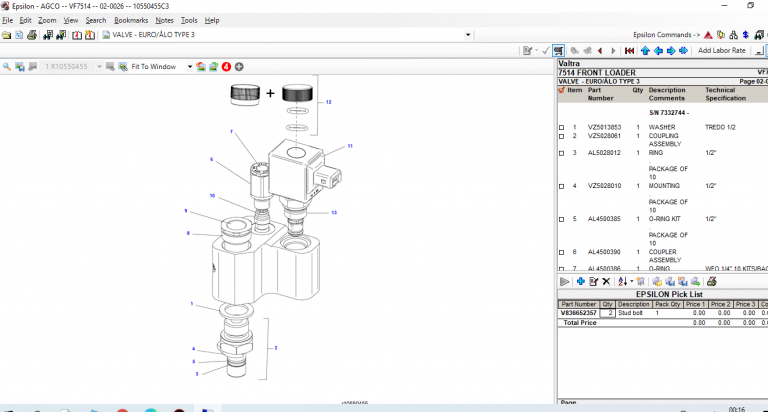Select the checkbox next to item 3 RING

[x=561, y=153]
